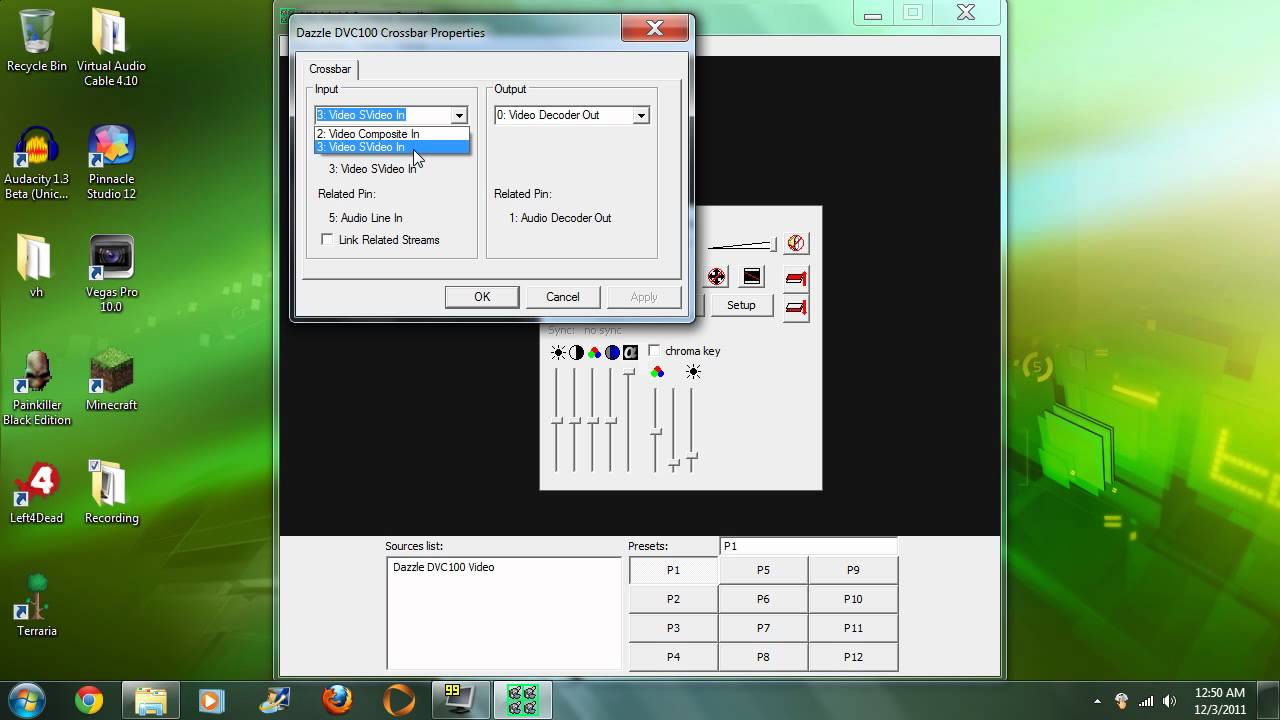Click the black screen icon beside Setup row
This screenshot has height=720, width=1280.
click(752, 276)
